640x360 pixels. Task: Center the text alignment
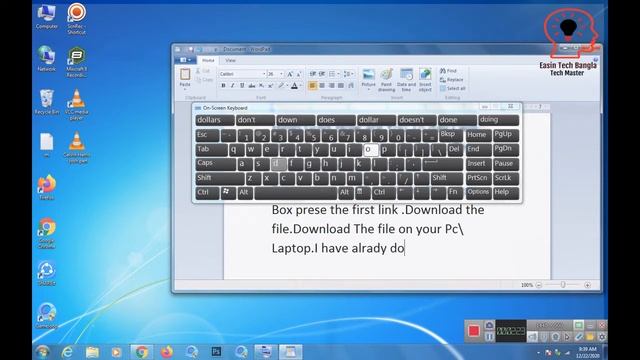click(x=322, y=86)
